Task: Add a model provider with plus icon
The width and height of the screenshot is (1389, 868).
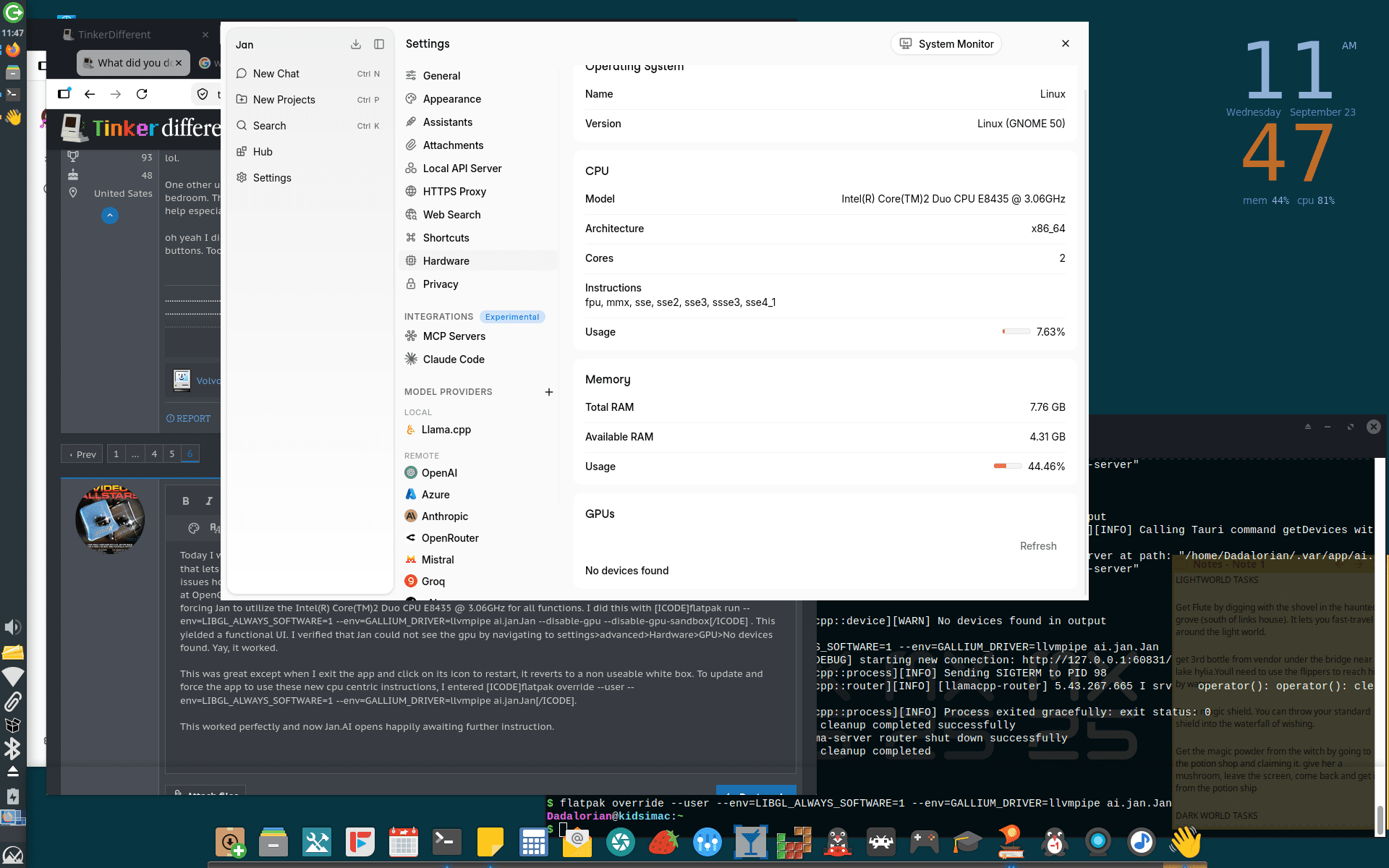Action: (x=549, y=392)
